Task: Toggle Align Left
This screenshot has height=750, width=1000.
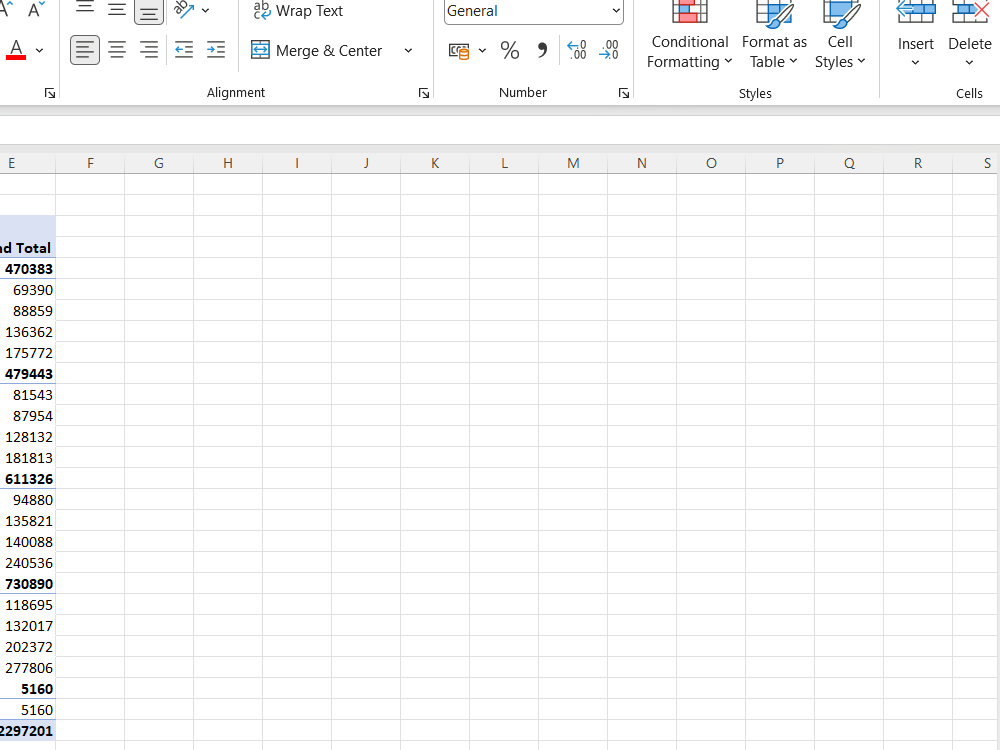Action: (85, 50)
